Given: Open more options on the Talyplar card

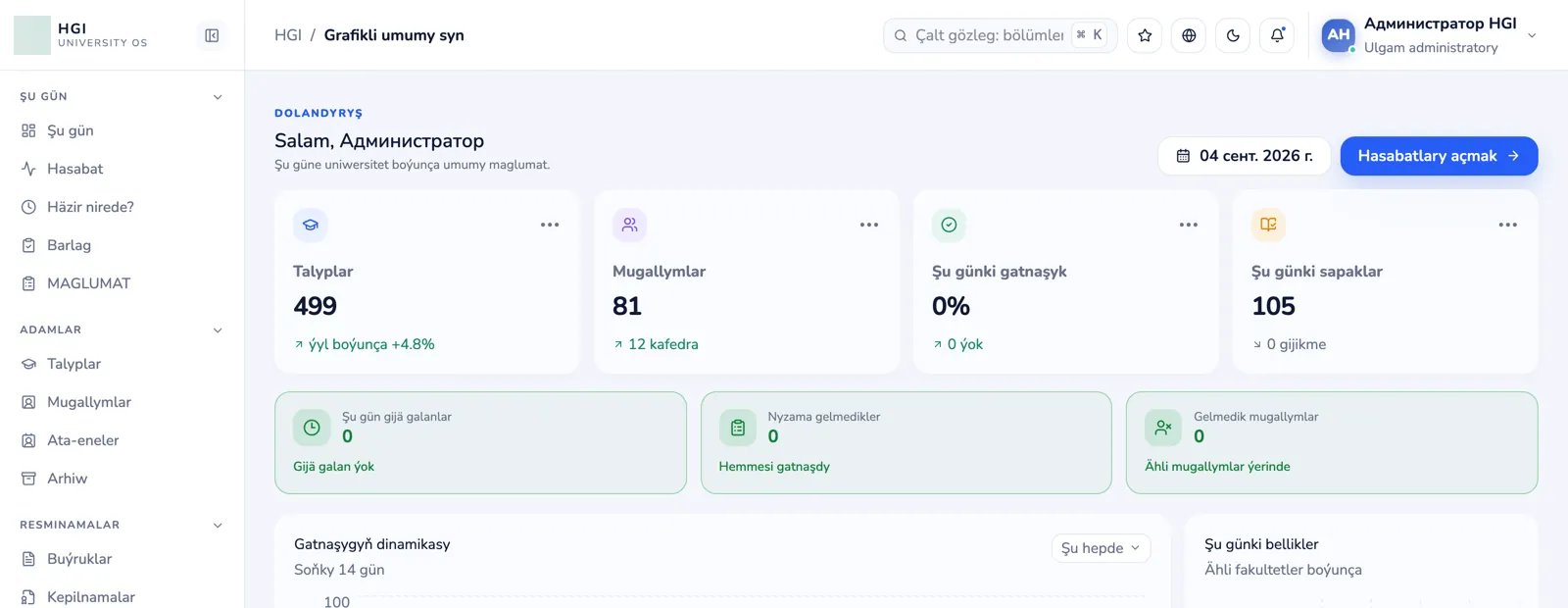Looking at the screenshot, I should pyautogui.click(x=550, y=225).
